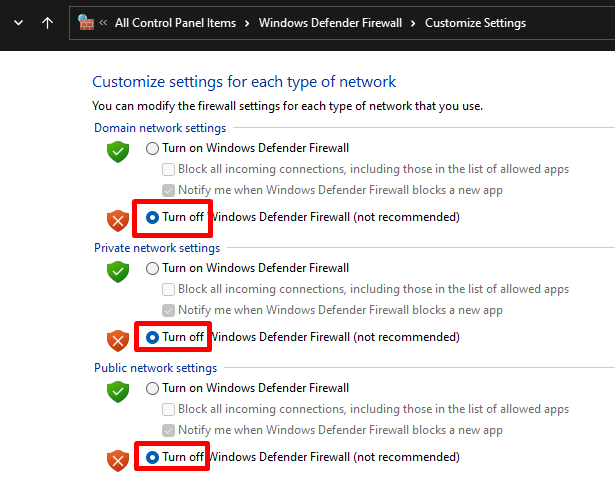Click the Up arrow navigation button

point(48,22)
